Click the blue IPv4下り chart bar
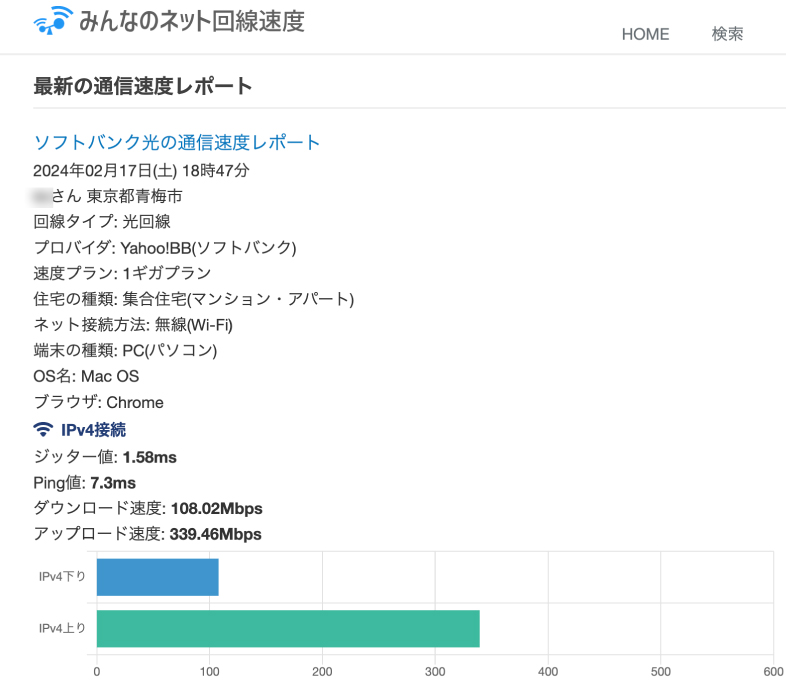The width and height of the screenshot is (786, 681). coord(157,577)
